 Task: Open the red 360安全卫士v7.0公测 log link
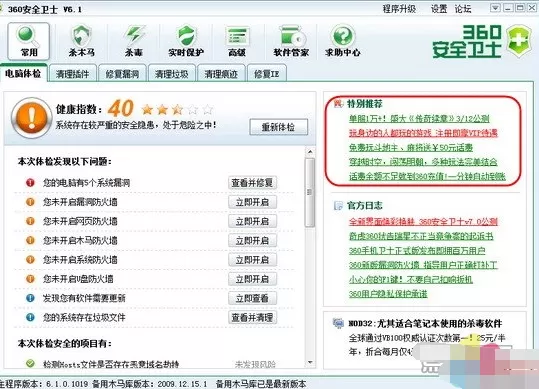point(423,222)
